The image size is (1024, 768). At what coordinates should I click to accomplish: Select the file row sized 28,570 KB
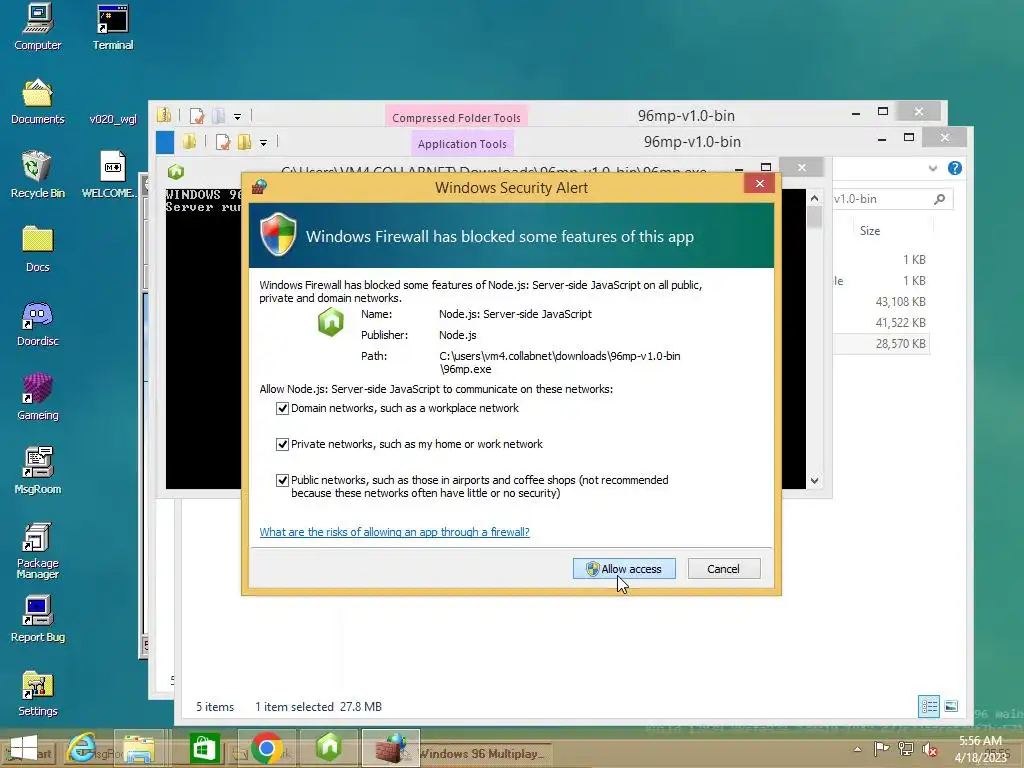(880, 344)
